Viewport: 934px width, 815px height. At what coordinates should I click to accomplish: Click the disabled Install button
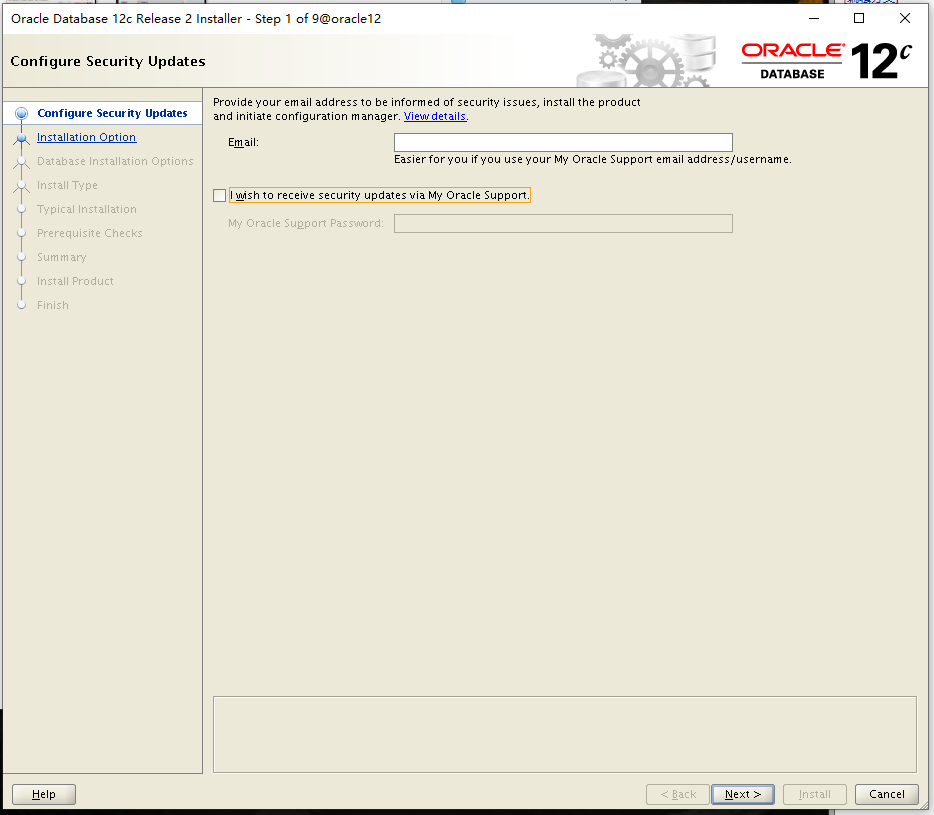(814, 794)
